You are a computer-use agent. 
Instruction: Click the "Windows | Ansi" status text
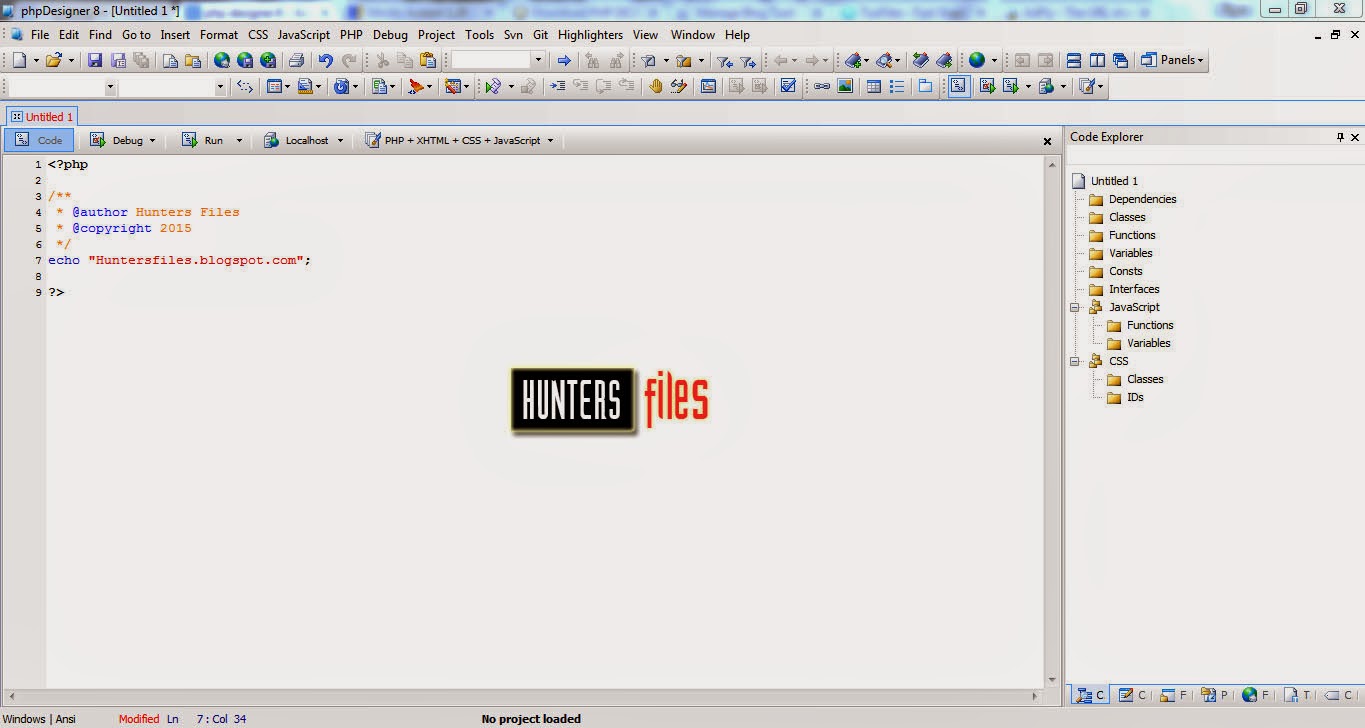point(39,719)
